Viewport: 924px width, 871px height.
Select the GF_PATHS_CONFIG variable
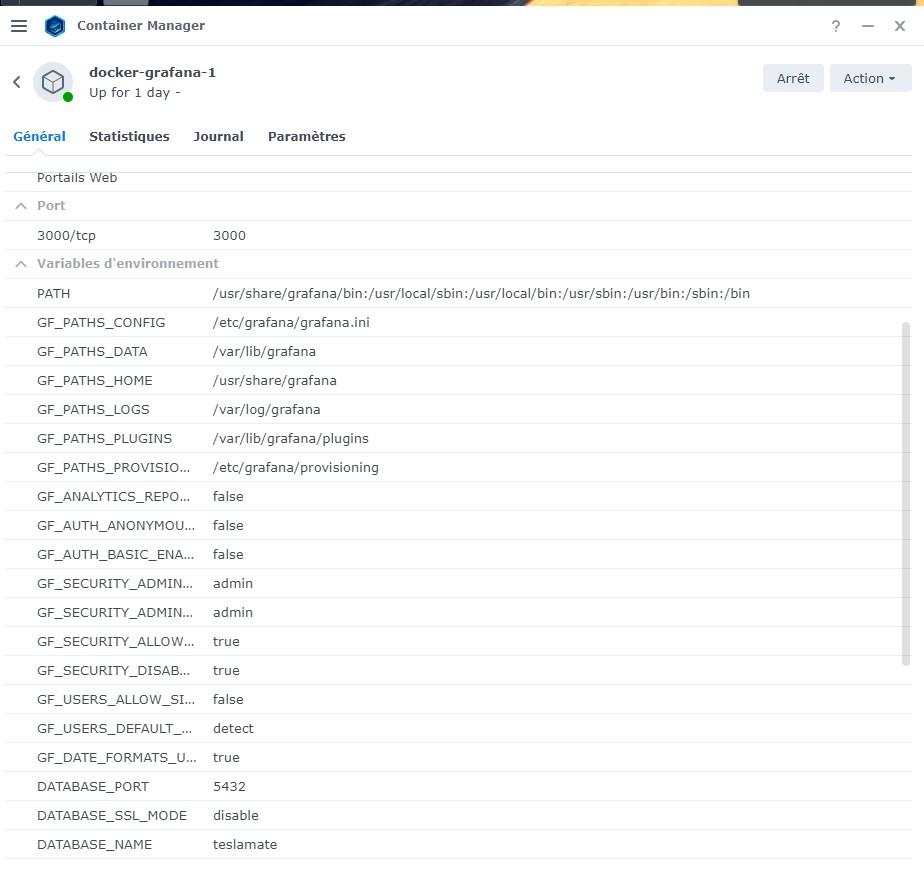pyautogui.click(x=101, y=323)
